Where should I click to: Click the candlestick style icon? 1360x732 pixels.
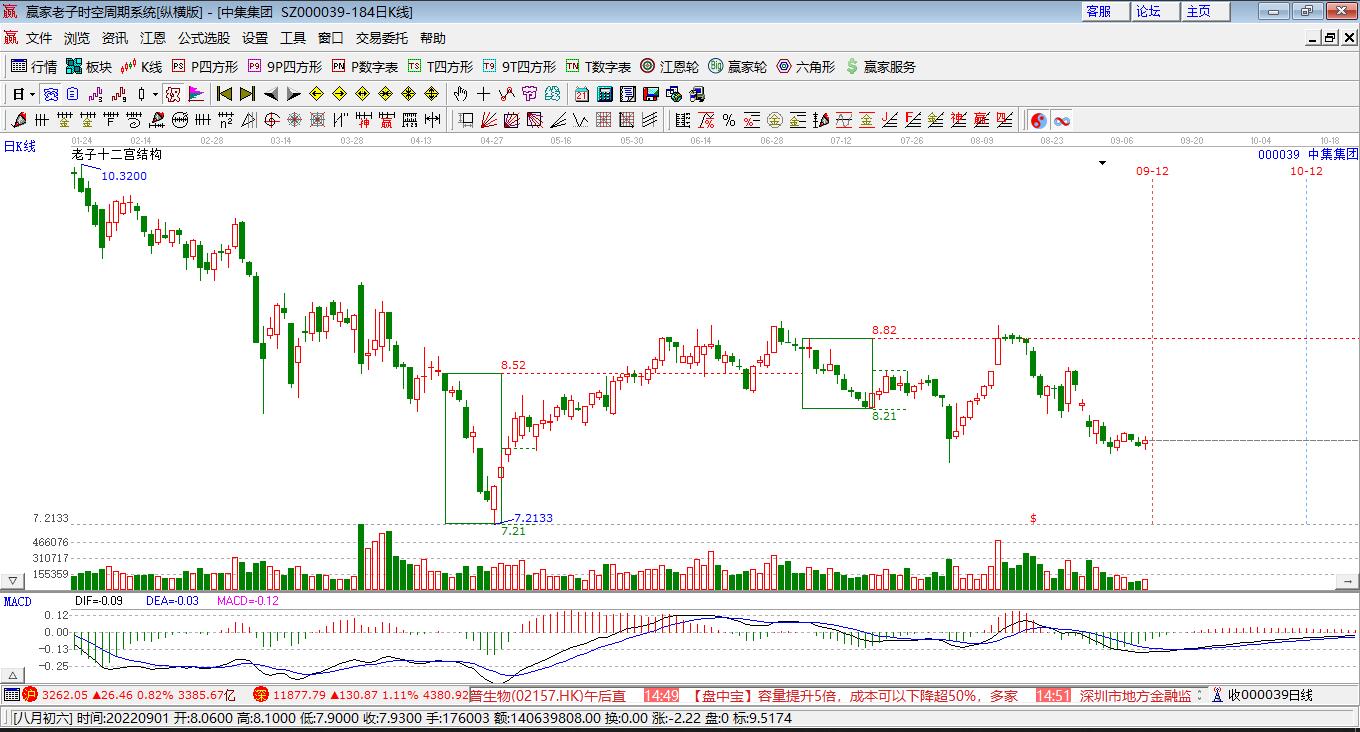(142, 94)
